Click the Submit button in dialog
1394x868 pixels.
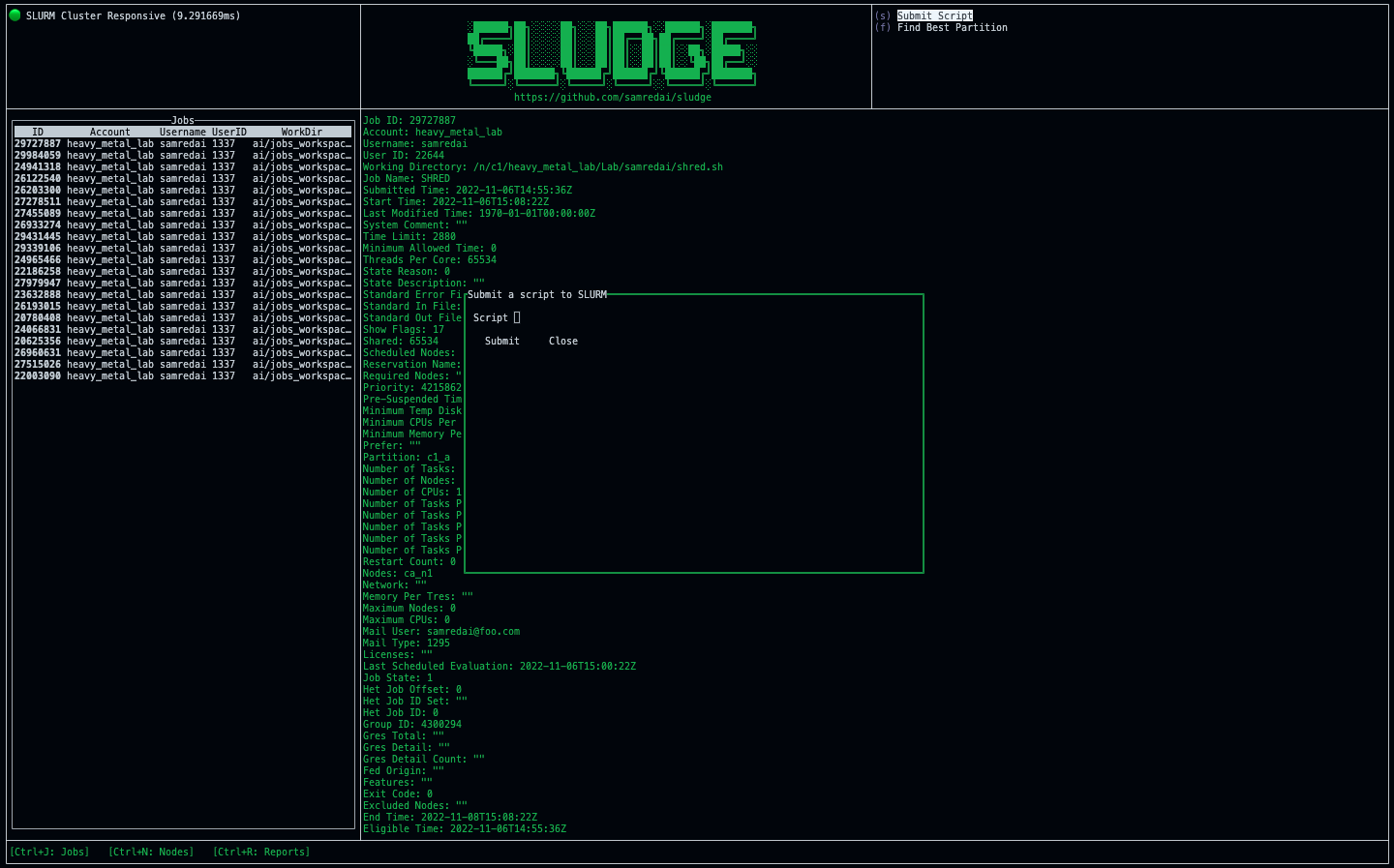pyautogui.click(x=502, y=341)
